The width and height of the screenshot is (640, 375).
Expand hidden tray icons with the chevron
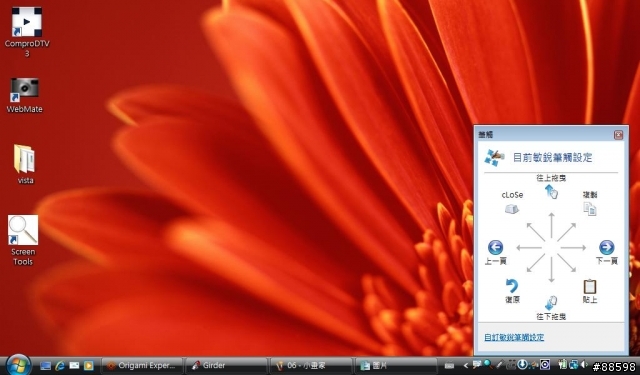[466, 365]
